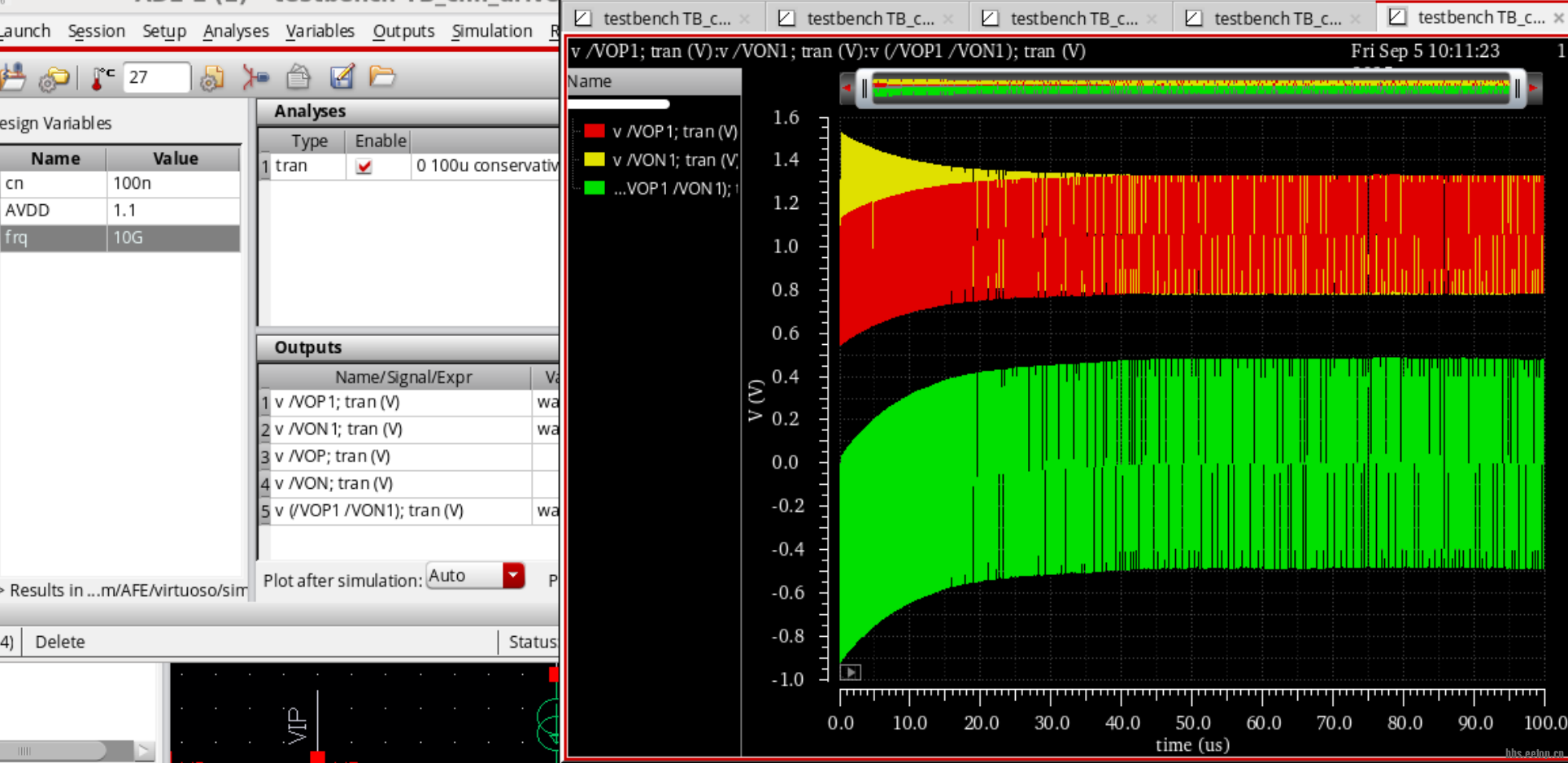Click legend entry 'v /VOP1; tran (V)'
The height and width of the screenshot is (763, 1568).
[x=675, y=132]
